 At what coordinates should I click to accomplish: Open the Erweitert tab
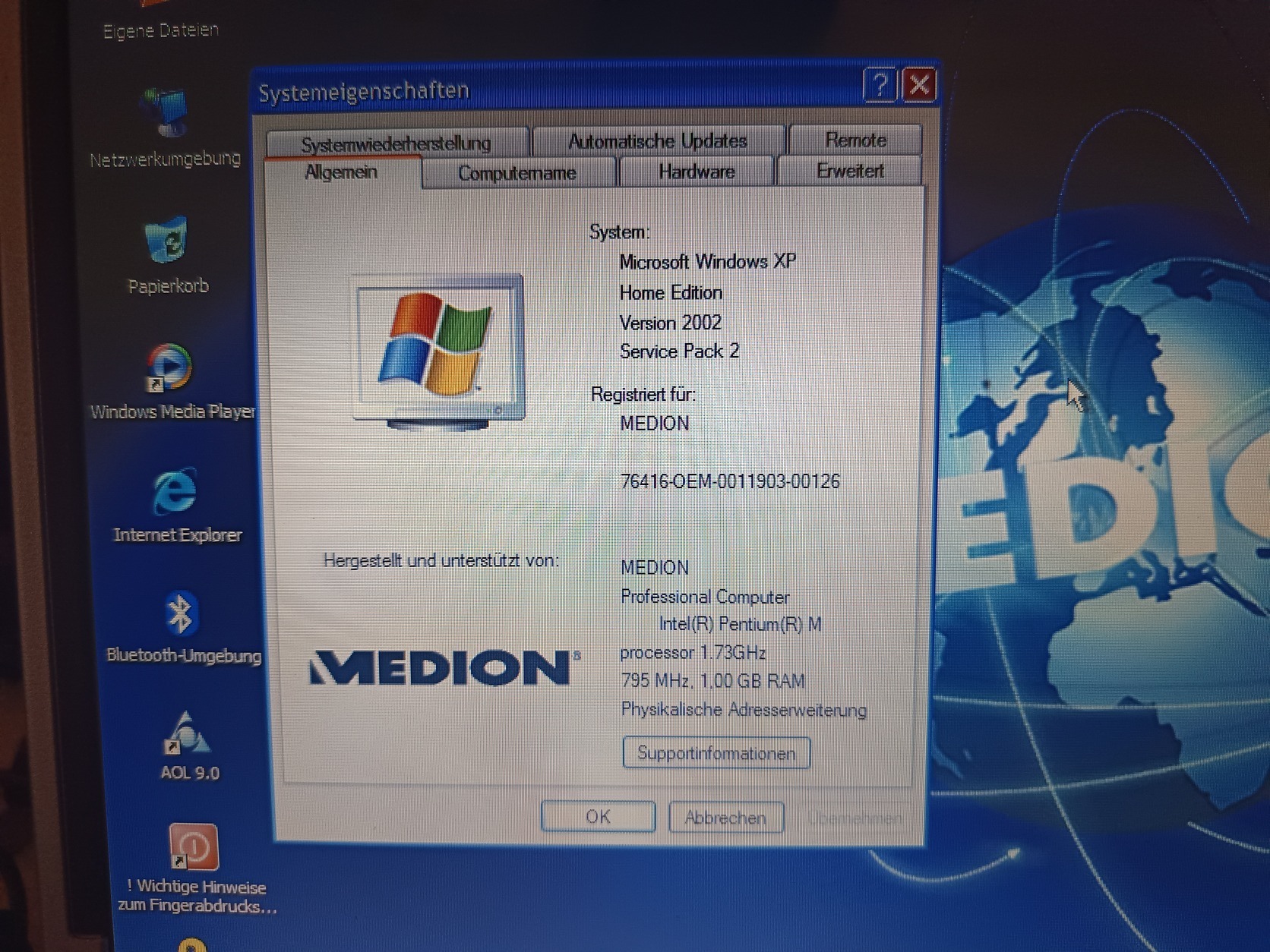click(850, 171)
